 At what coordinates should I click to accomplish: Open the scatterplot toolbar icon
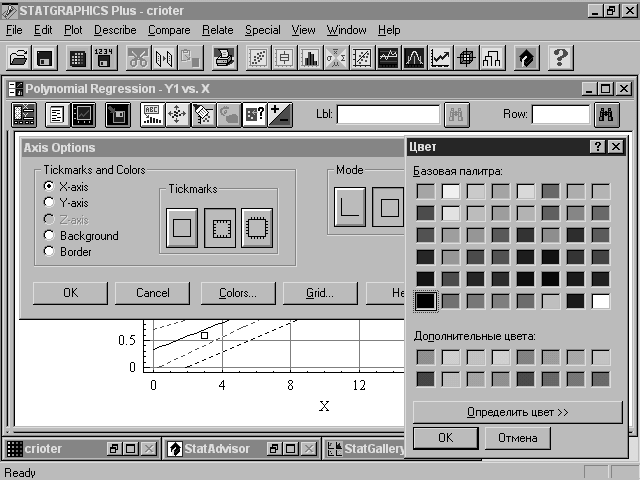[x=258, y=58]
